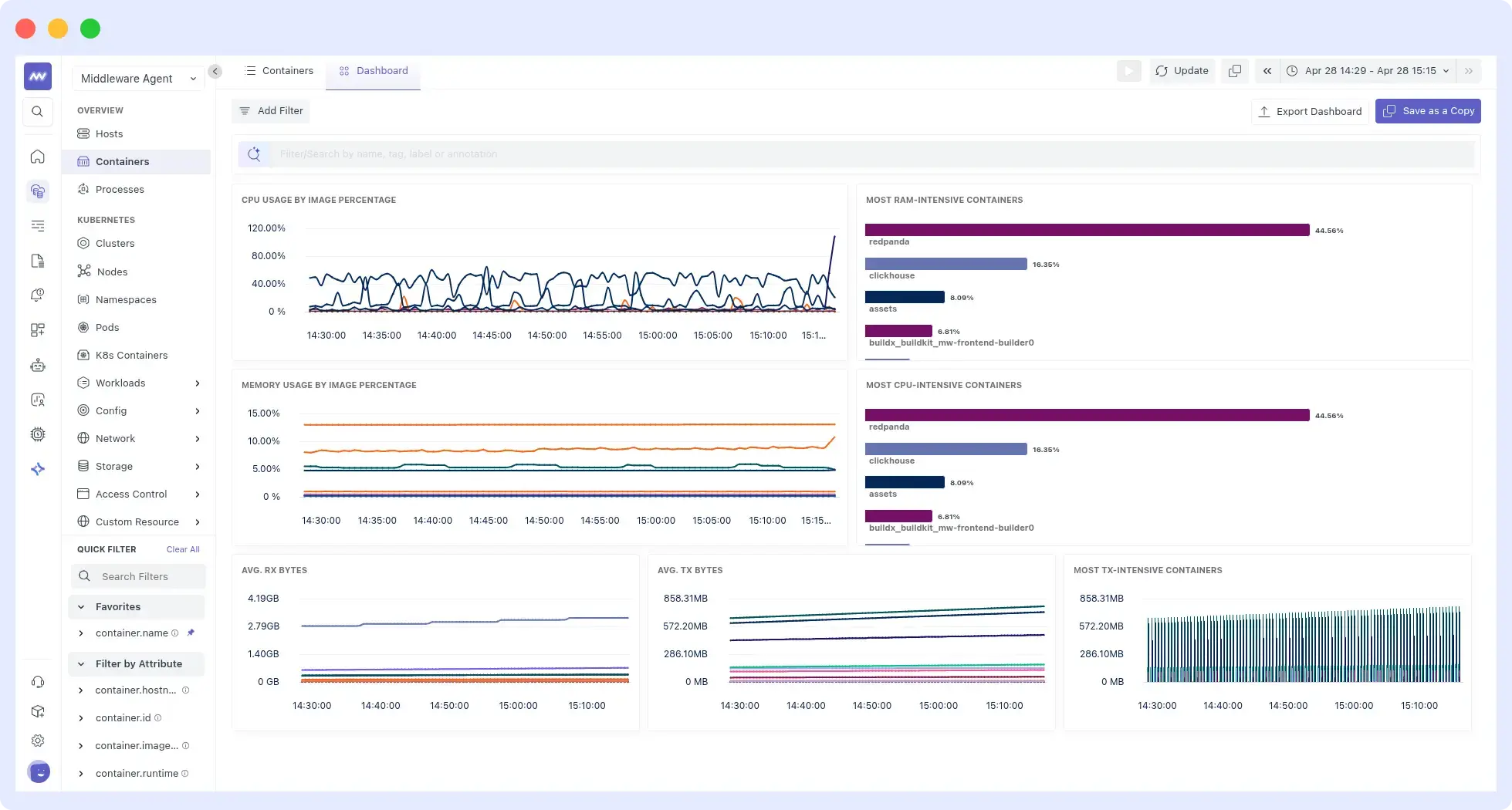Select the Infrastructure monitoring sidebar icon

tap(38, 191)
